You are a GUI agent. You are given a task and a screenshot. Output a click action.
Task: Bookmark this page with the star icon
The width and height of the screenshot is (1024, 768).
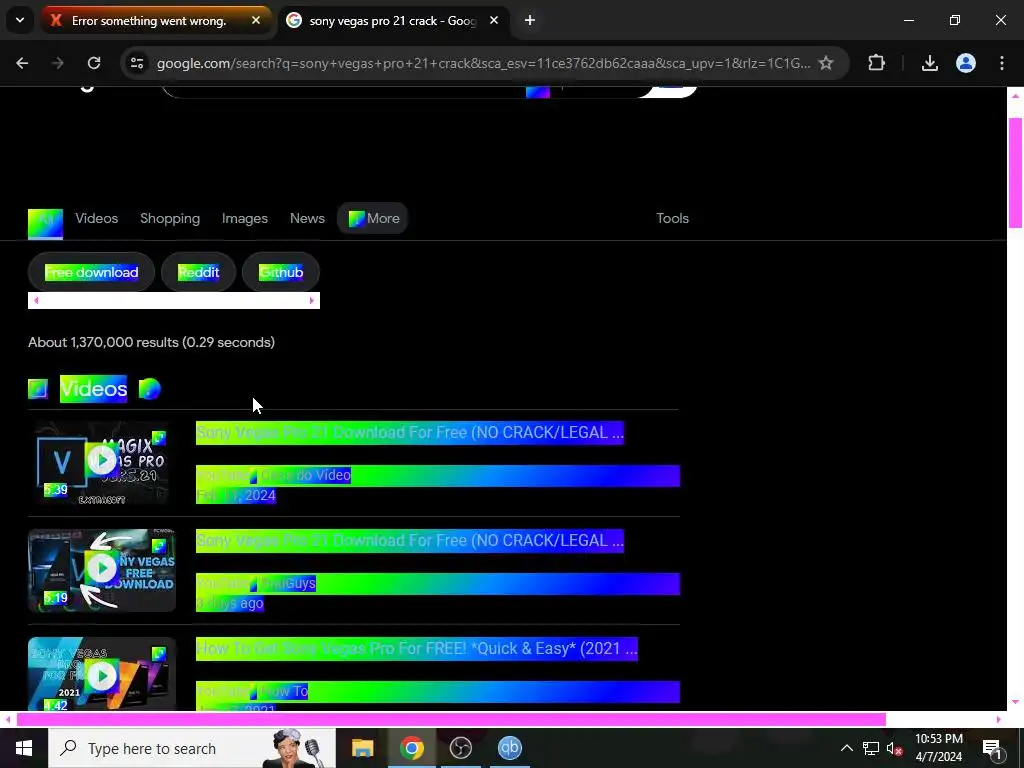click(x=826, y=63)
